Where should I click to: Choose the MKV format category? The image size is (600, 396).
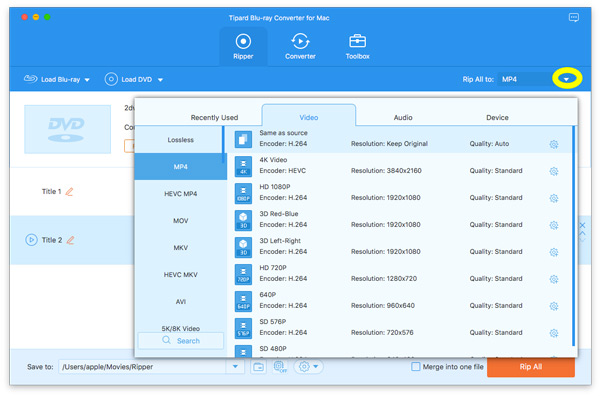181,248
